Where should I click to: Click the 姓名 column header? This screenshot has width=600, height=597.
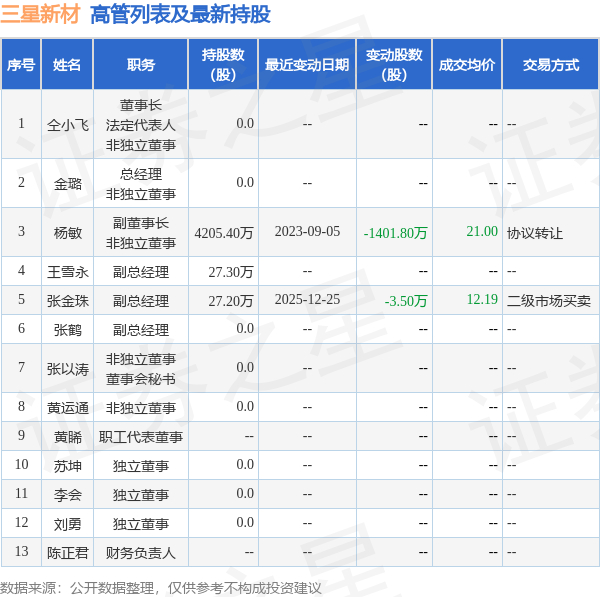[67, 64]
